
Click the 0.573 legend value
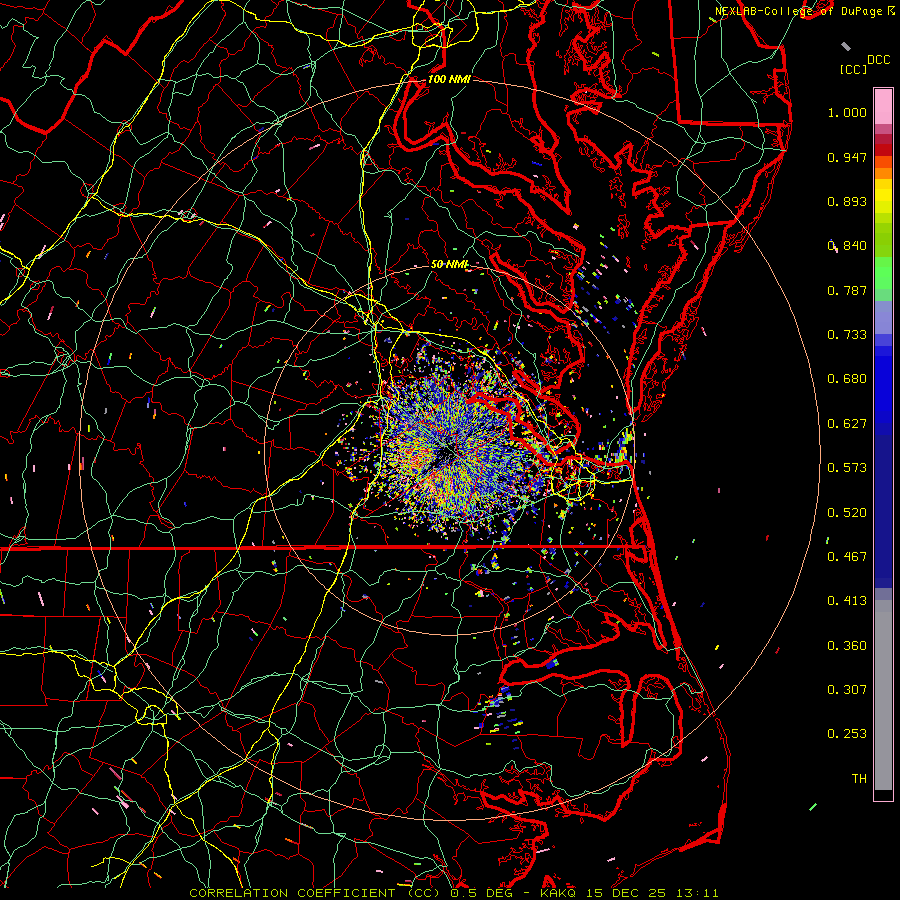[x=847, y=468]
